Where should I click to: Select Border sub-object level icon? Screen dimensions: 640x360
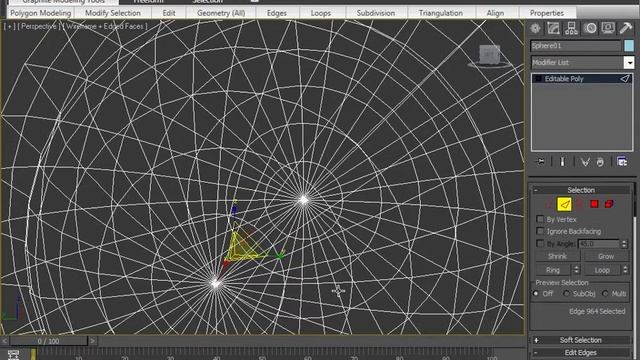(x=580, y=204)
